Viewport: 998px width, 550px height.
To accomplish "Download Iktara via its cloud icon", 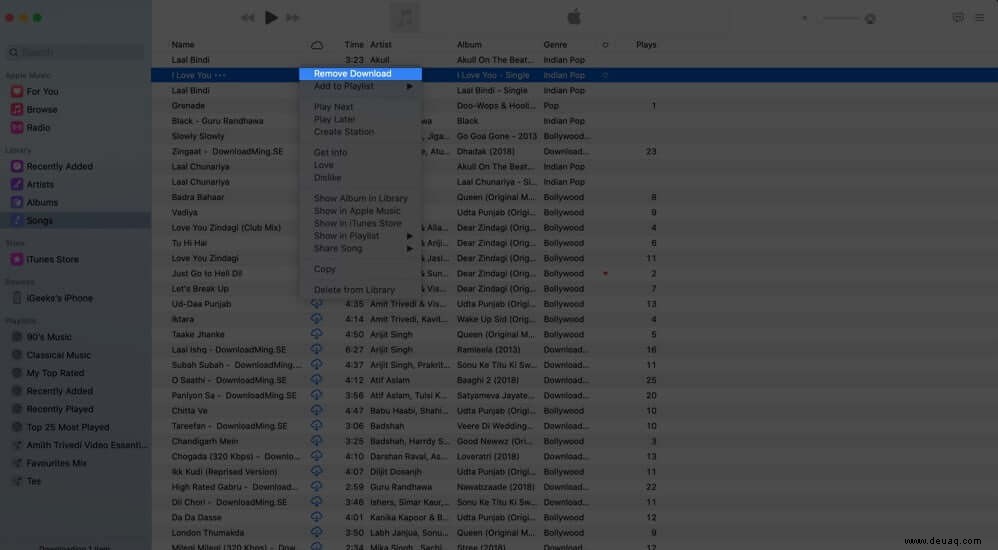I will (x=316, y=319).
